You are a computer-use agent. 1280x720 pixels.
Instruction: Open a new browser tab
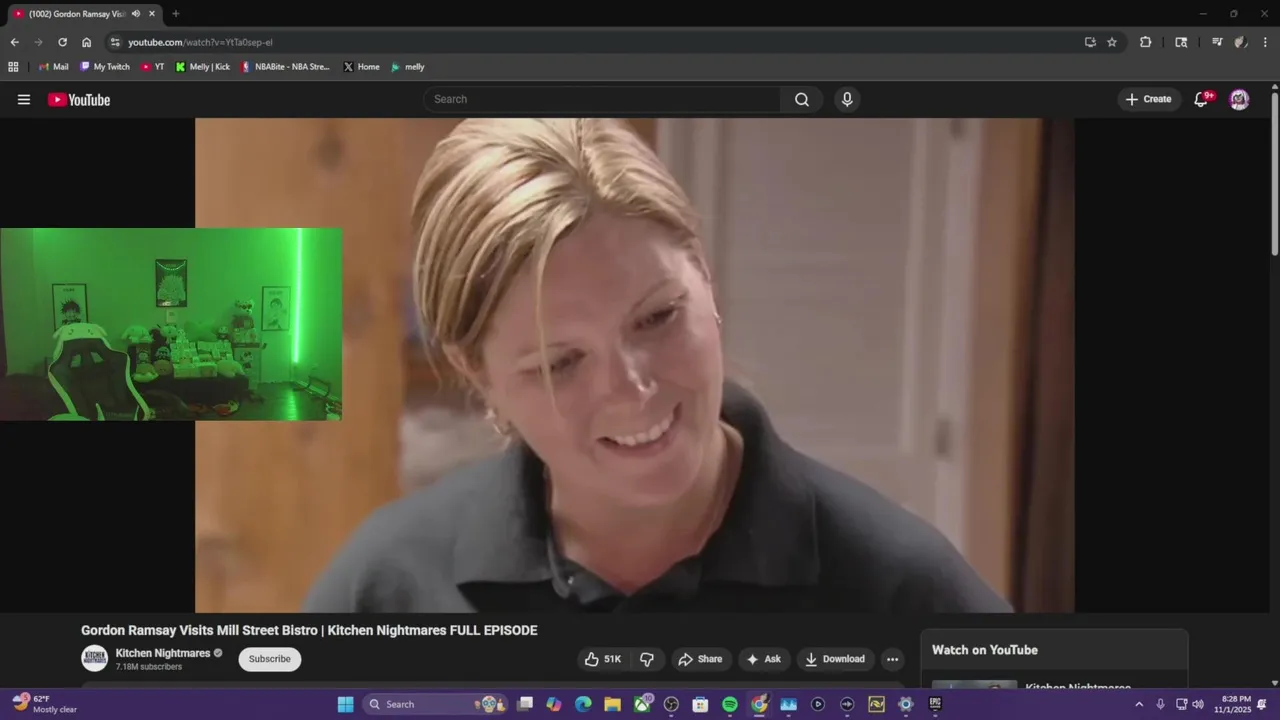[x=176, y=14]
